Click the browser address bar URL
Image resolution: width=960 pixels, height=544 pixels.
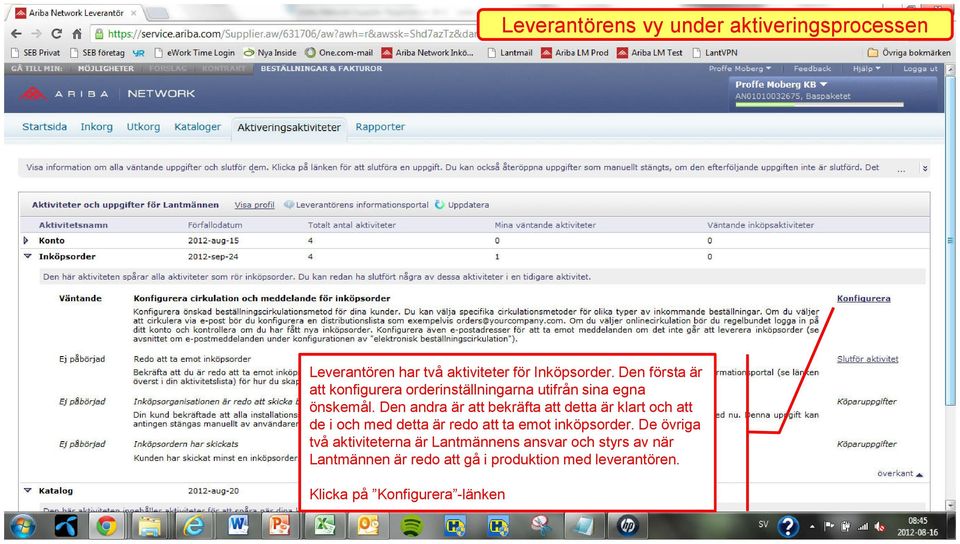click(293, 34)
